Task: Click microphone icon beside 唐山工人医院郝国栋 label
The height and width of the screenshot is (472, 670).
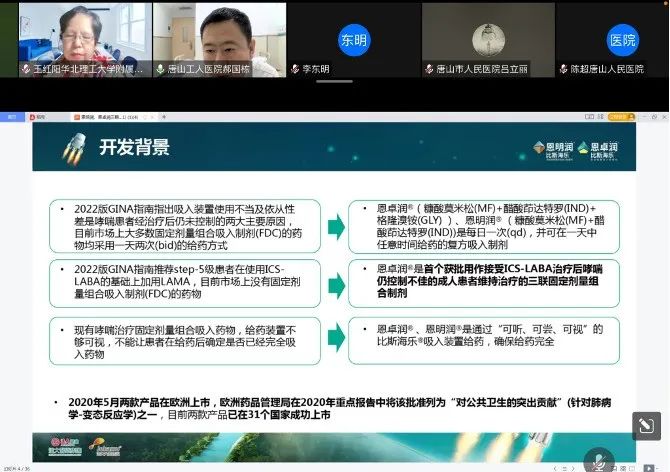Action: coord(160,69)
